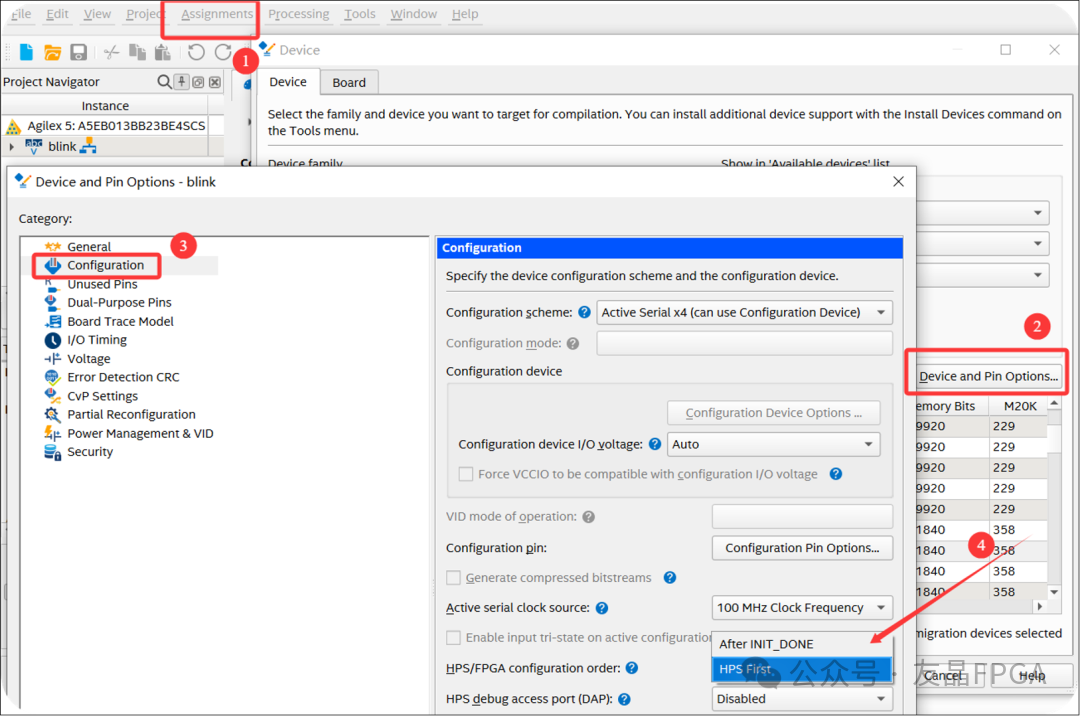Toggle Generate compressed bitstreams checkbox
The image size is (1080, 716).
[453, 578]
